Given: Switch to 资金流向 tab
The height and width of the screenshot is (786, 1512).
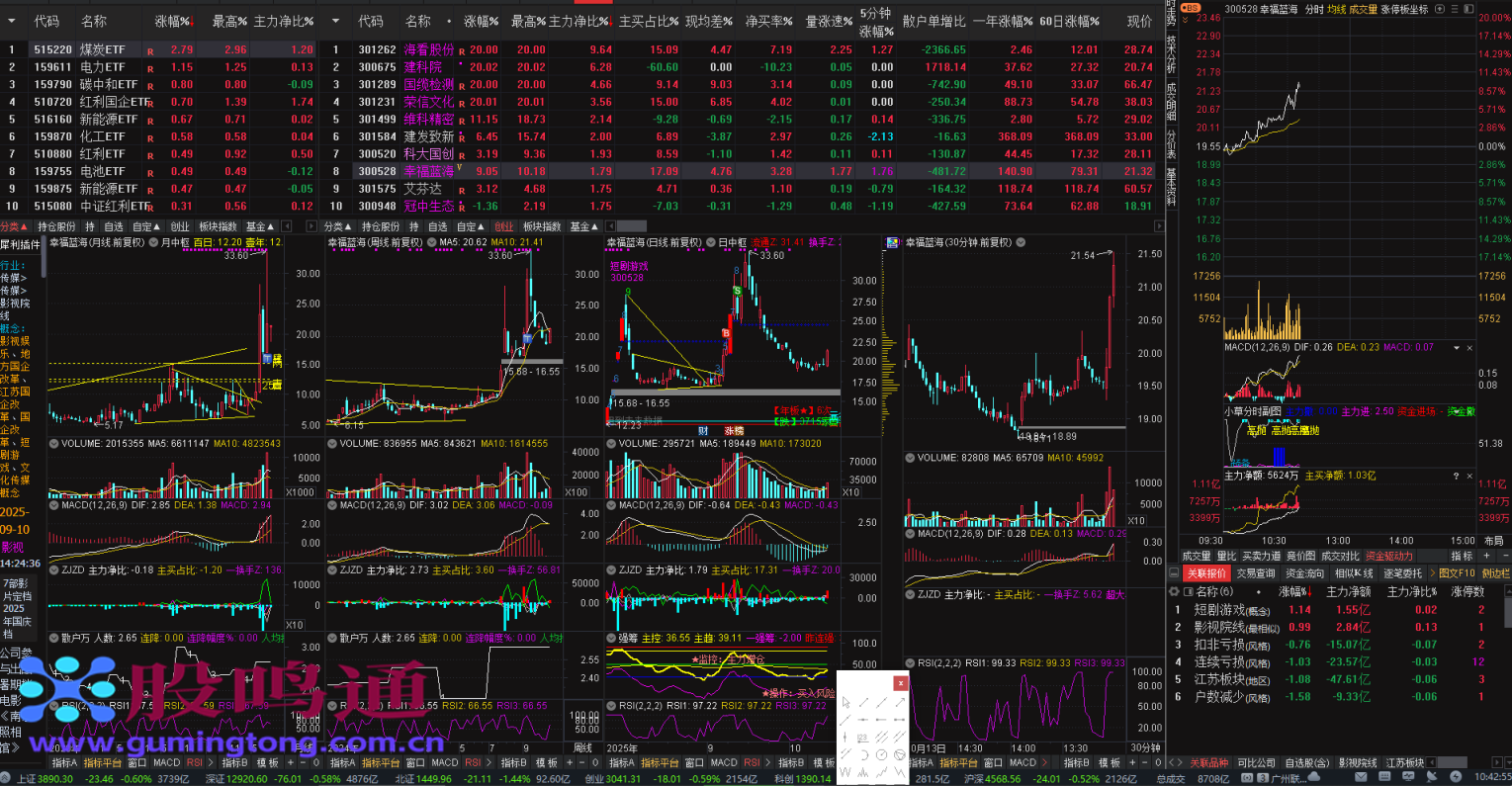Looking at the screenshot, I should tap(1304, 573).
